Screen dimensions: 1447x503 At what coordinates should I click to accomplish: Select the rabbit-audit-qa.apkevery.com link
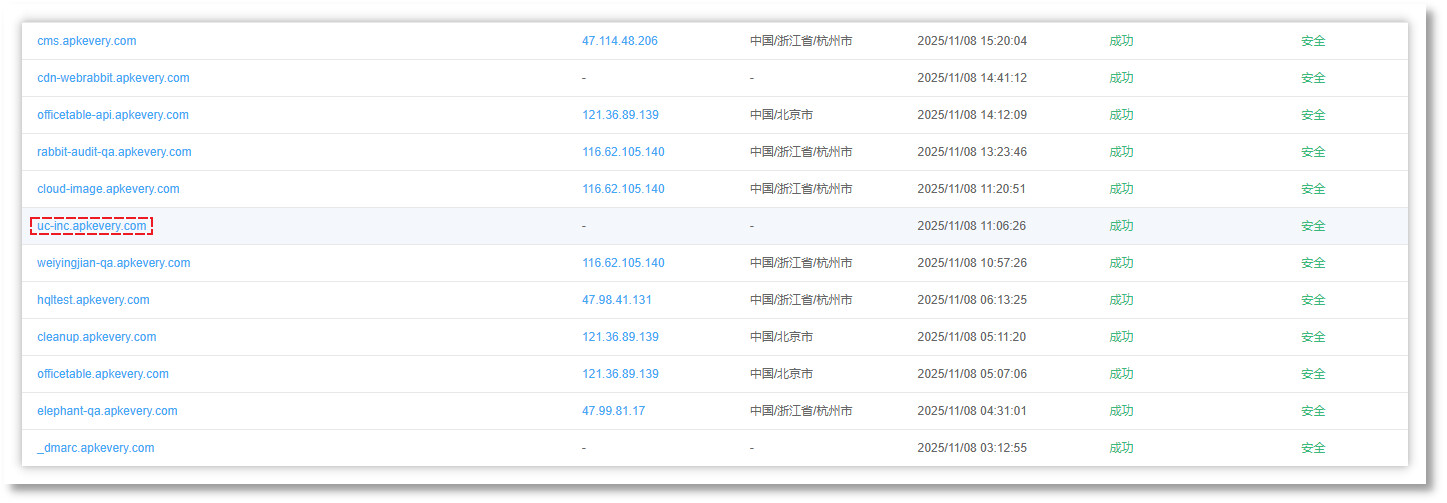tap(114, 152)
